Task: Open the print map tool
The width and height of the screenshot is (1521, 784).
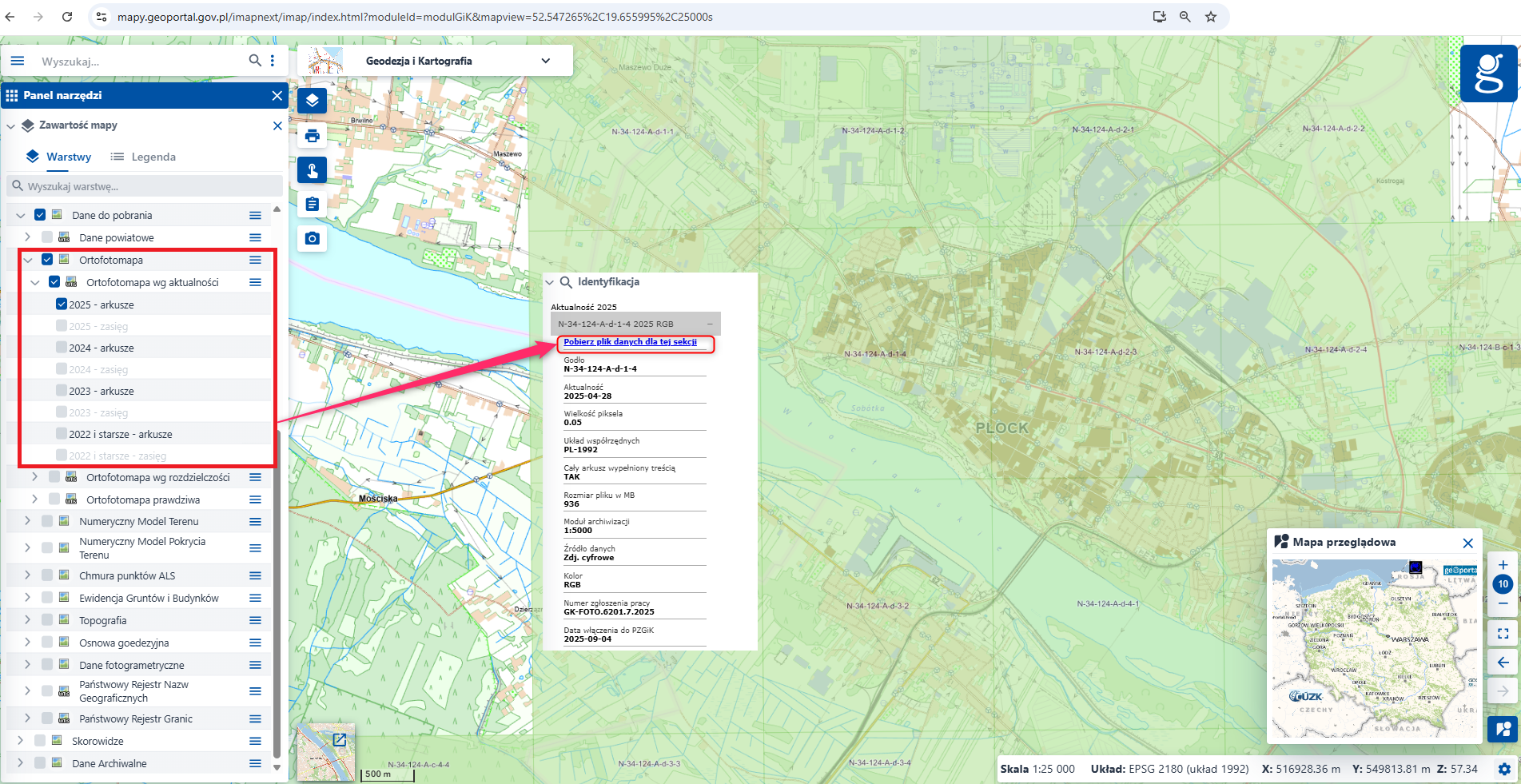Action: coord(312,136)
